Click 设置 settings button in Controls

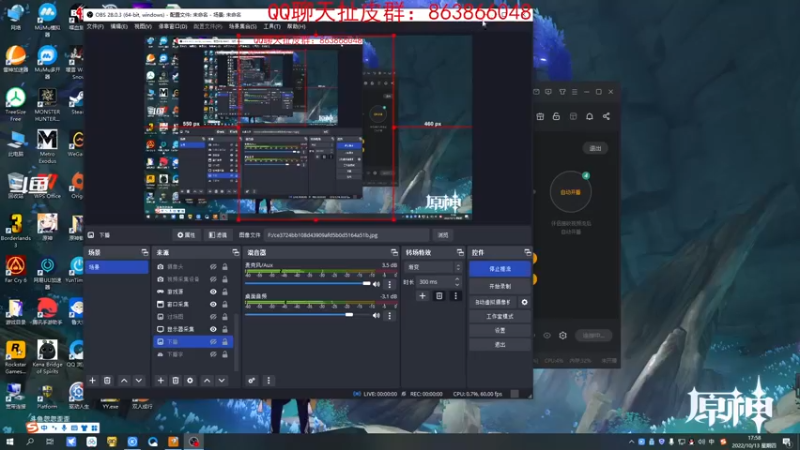(500, 331)
